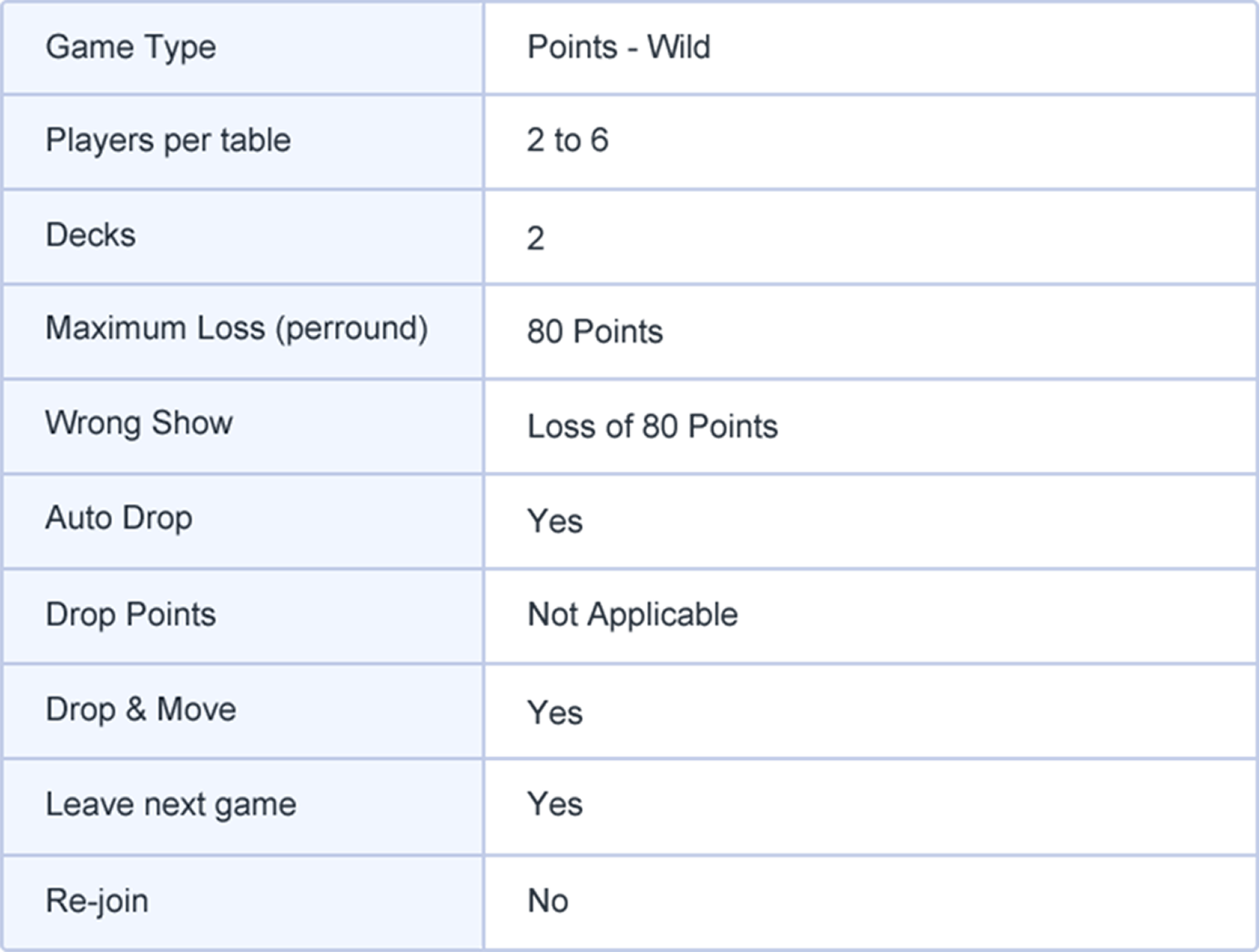Click the Wrong Show label
The image size is (1260, 952).
pyautogui.click(x=139, y=423)
